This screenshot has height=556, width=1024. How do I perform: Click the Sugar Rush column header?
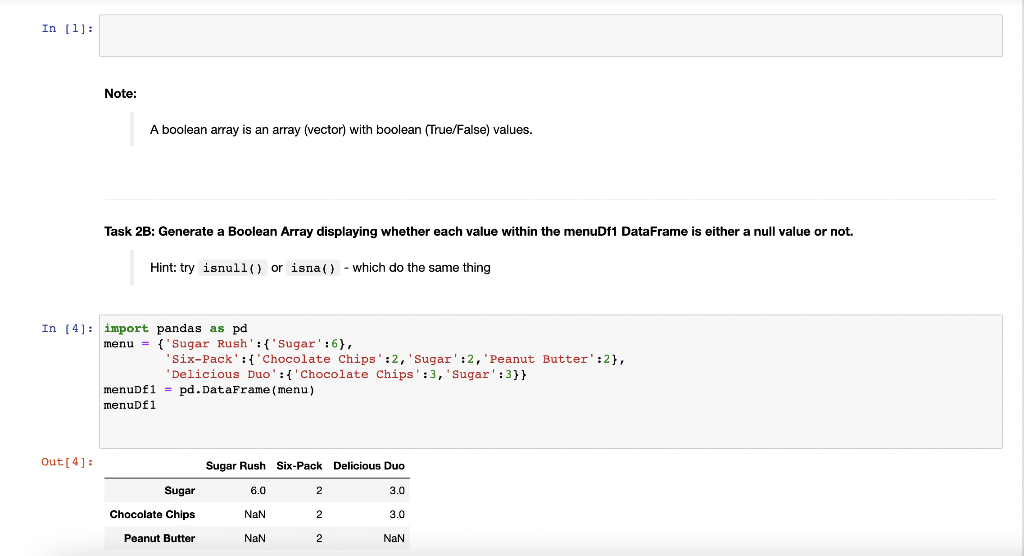[x=236, y=466]
